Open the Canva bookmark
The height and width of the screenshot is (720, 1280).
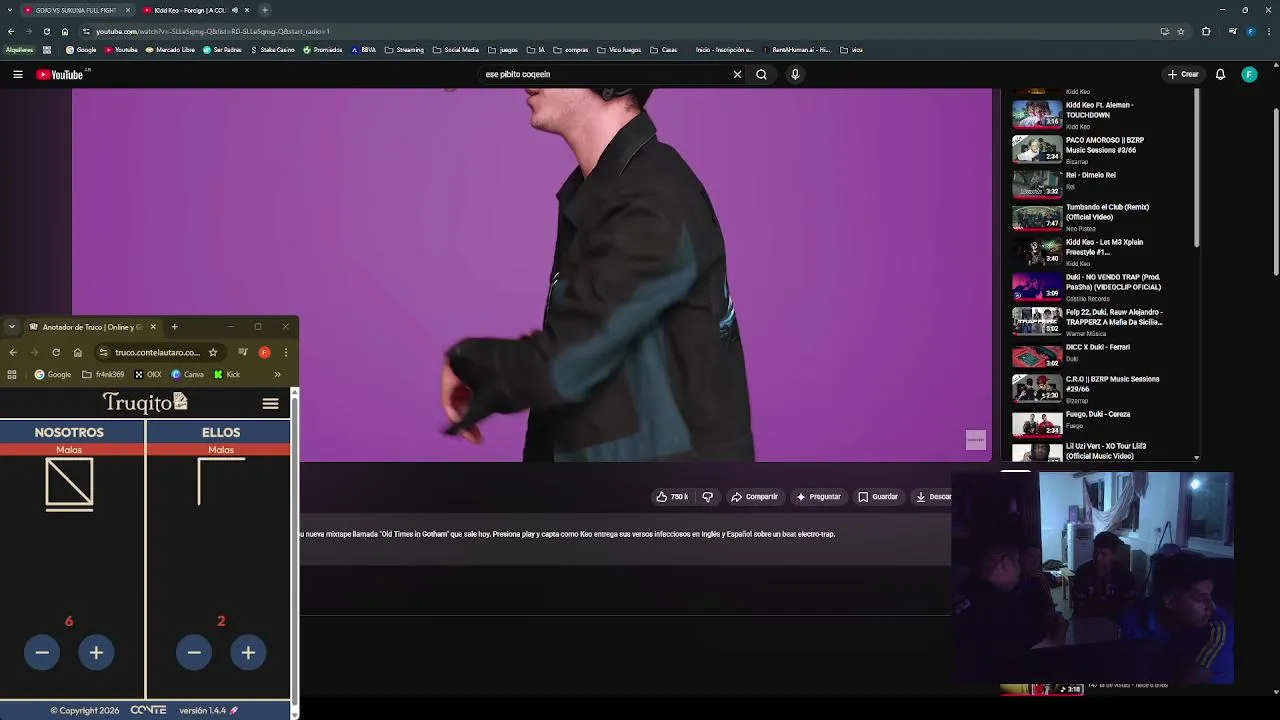click(x=188, y=375)
